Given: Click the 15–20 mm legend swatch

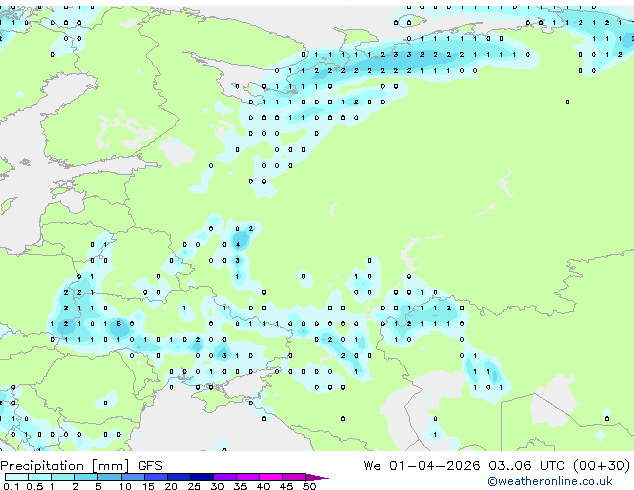Looking at the screenshot, I should 156,477.
